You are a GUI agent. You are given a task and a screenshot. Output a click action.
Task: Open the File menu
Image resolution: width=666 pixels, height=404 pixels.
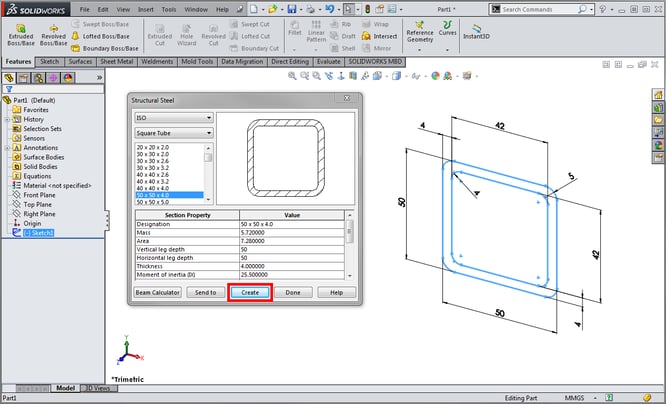coord(85,9)
